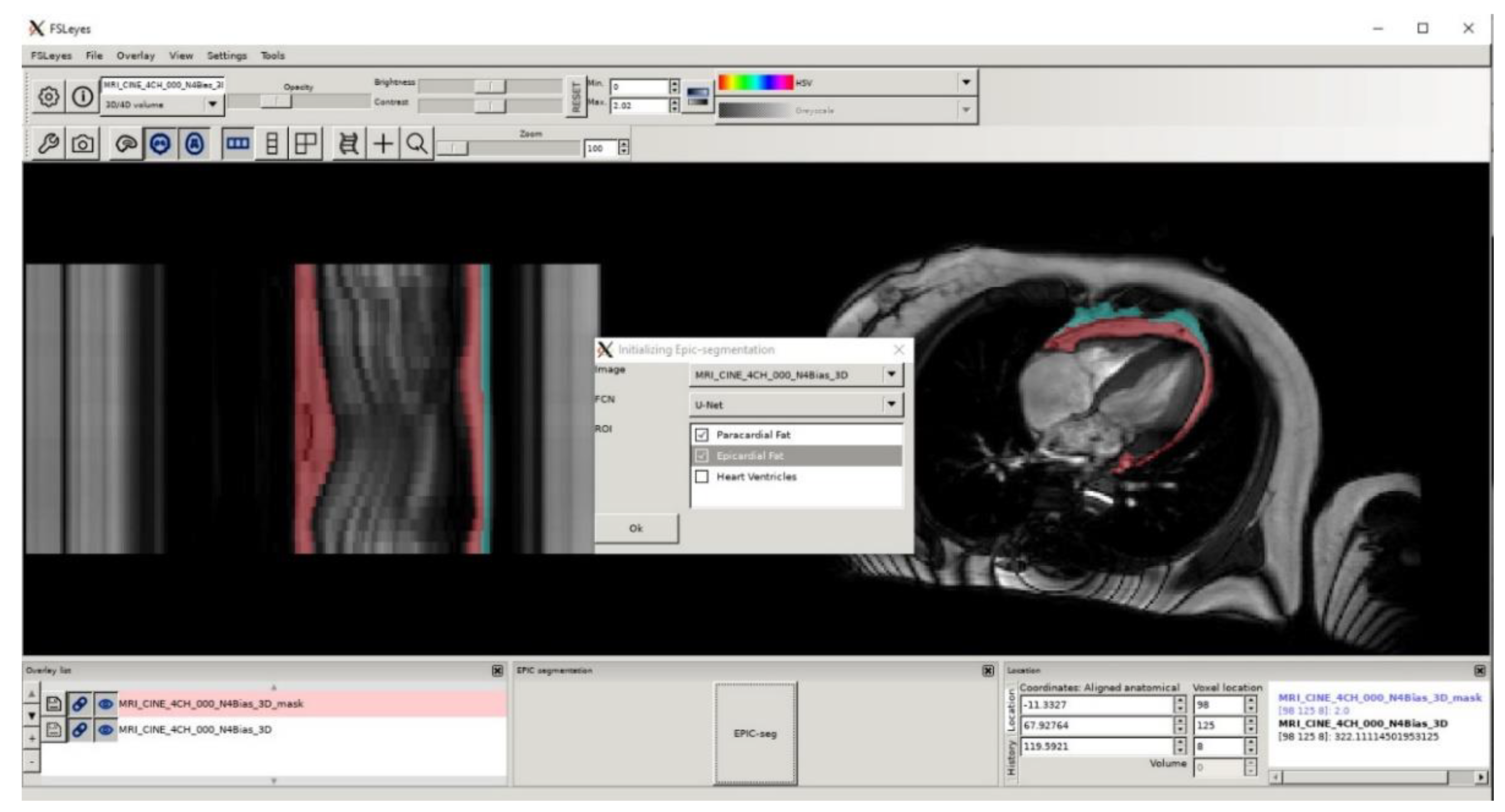Screen dimensions: 1505x812
Task: Open the Overlay menu
Action: [136, 56]
